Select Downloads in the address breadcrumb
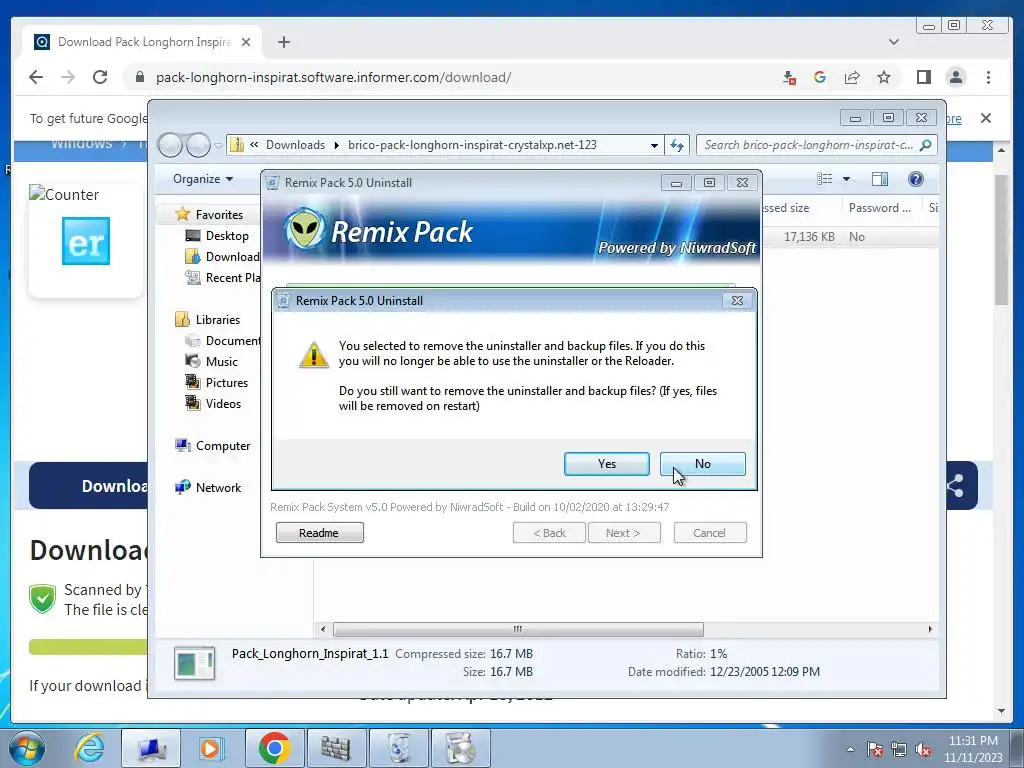Screen dimensions: 1024x768 click(295, 145)
